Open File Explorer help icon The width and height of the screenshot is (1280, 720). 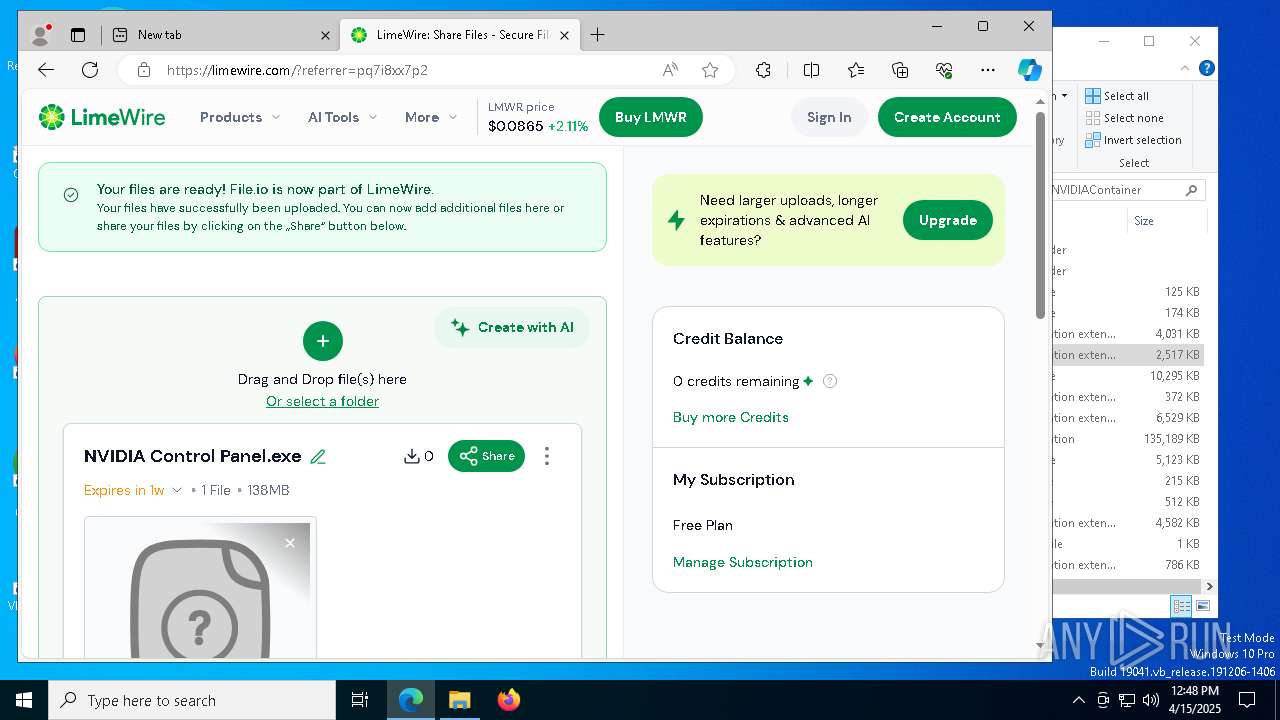tap(1207, 69)
